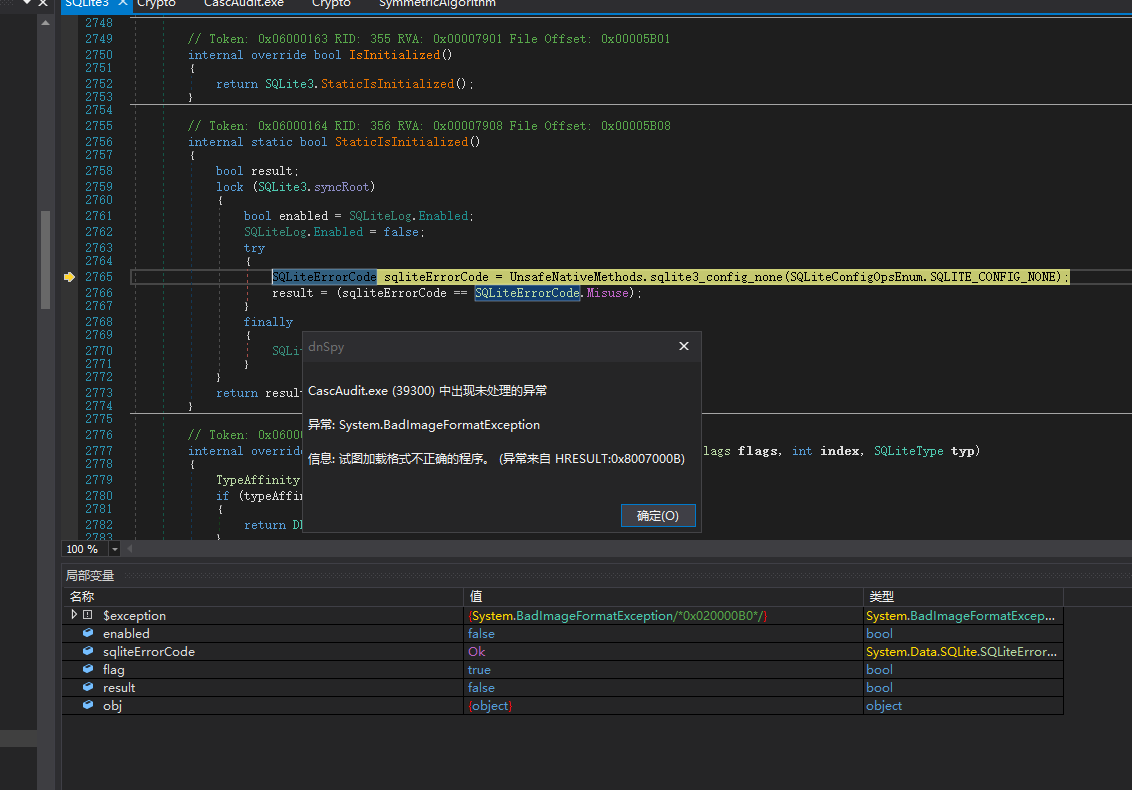Select the result variable cube icon
The width and height of the screenshot is (1132, 790).
[x=88, y=688]
